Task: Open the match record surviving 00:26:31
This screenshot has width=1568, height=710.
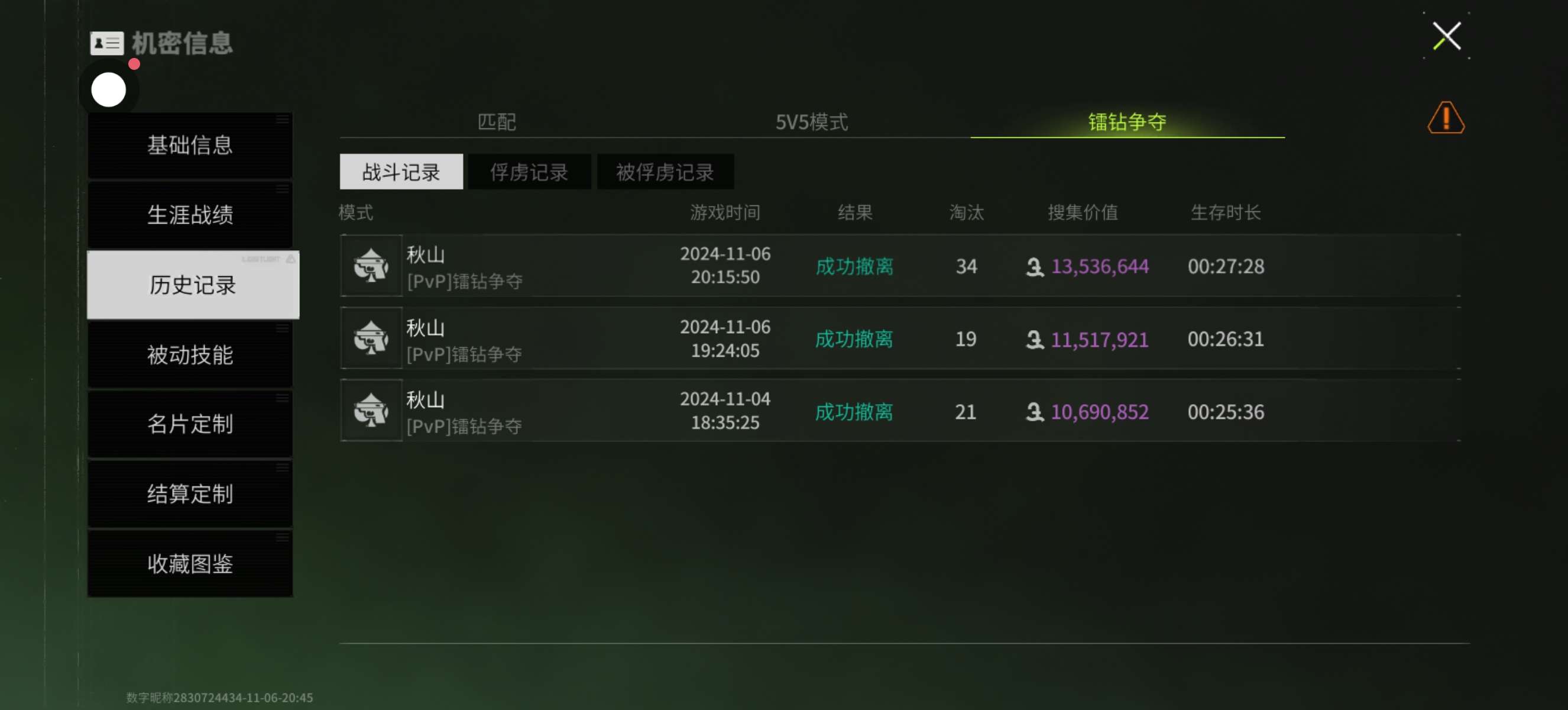Action: (x=900, y=338)
